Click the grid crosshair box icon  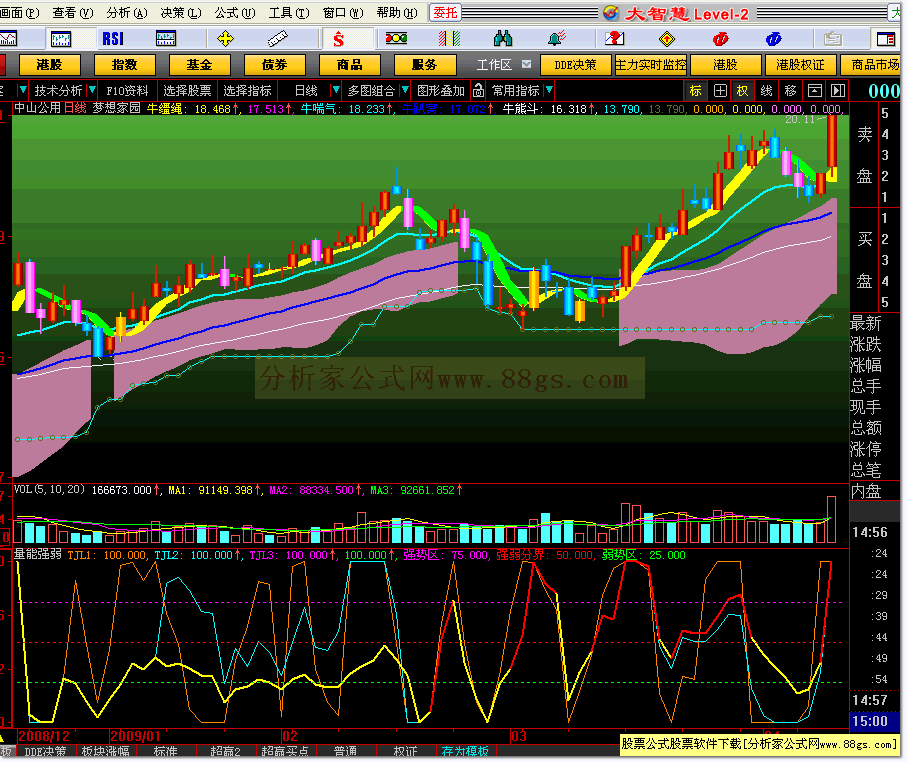tap(720, 90)
